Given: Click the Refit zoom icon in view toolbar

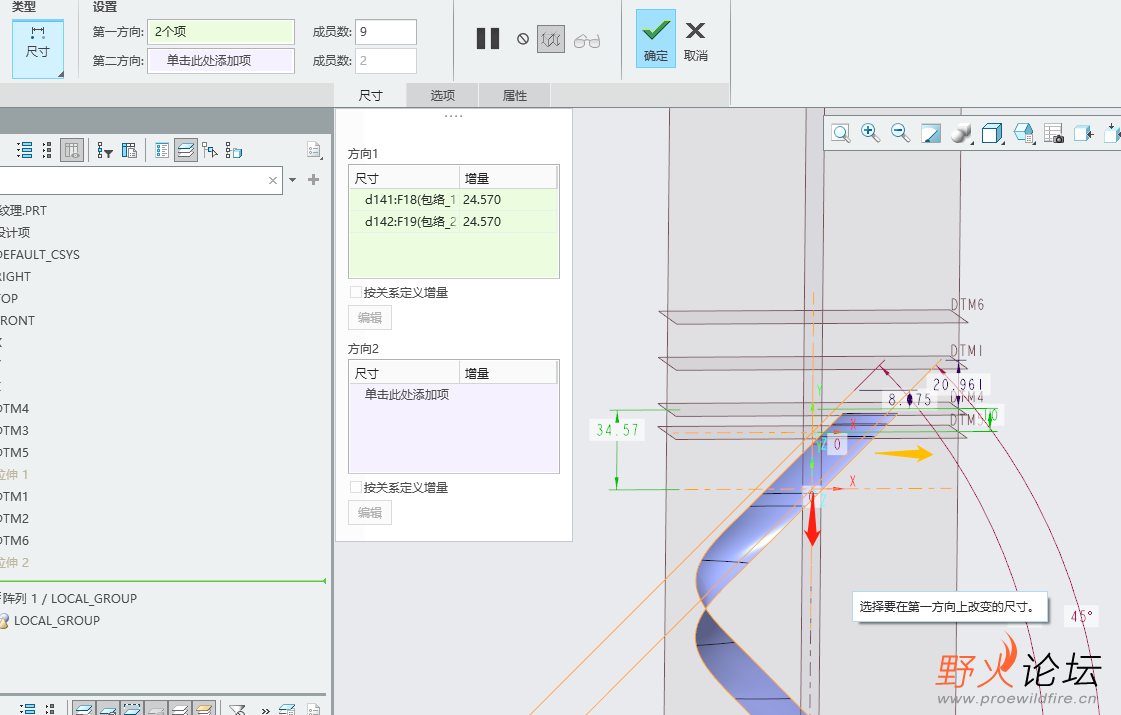Looking at the screenshot, I should 841,133.
